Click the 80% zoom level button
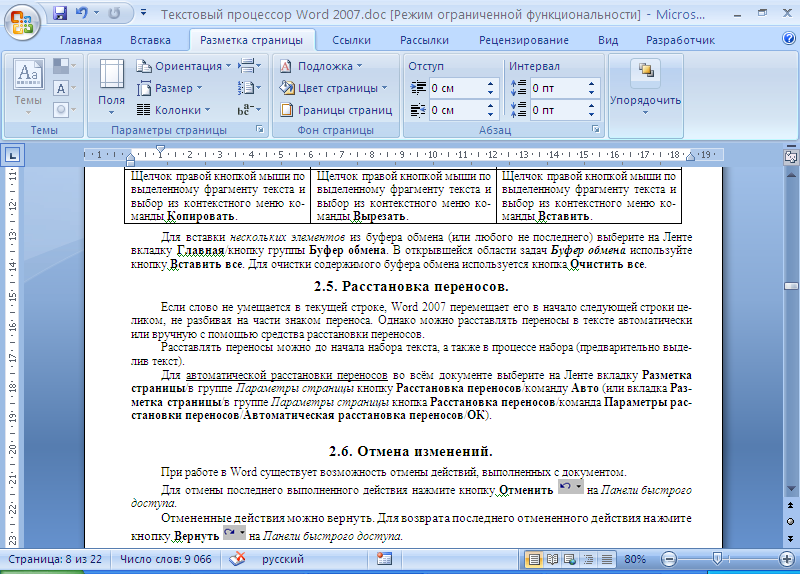Screen dimensions: 800x574 [635, 559]
